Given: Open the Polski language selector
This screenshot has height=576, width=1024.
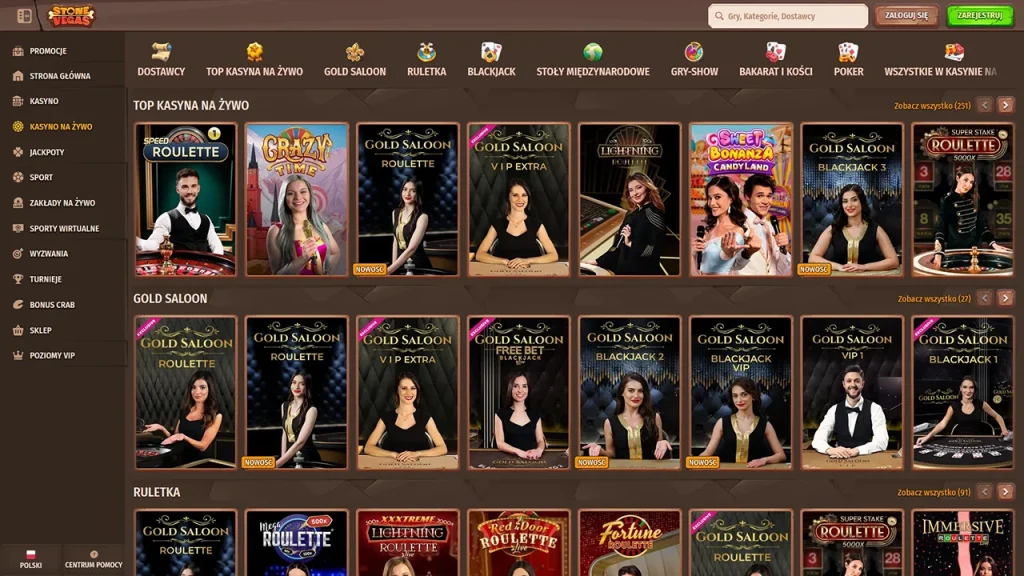Looking at the screenshot, I should click(x=31, y=560).
